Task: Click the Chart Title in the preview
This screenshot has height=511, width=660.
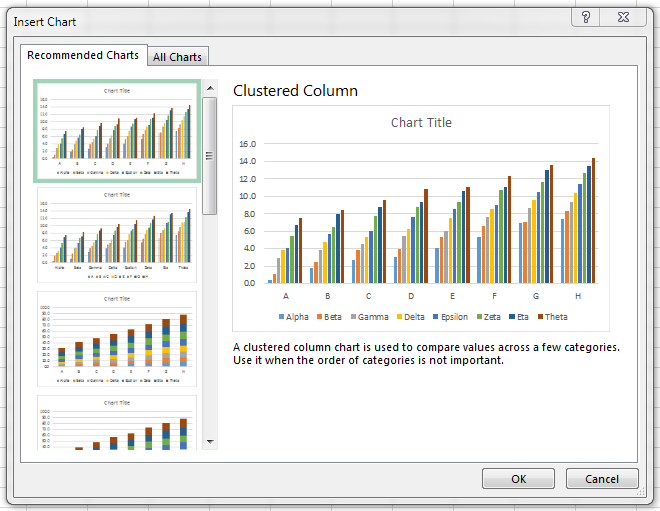Action: [421, 122]
